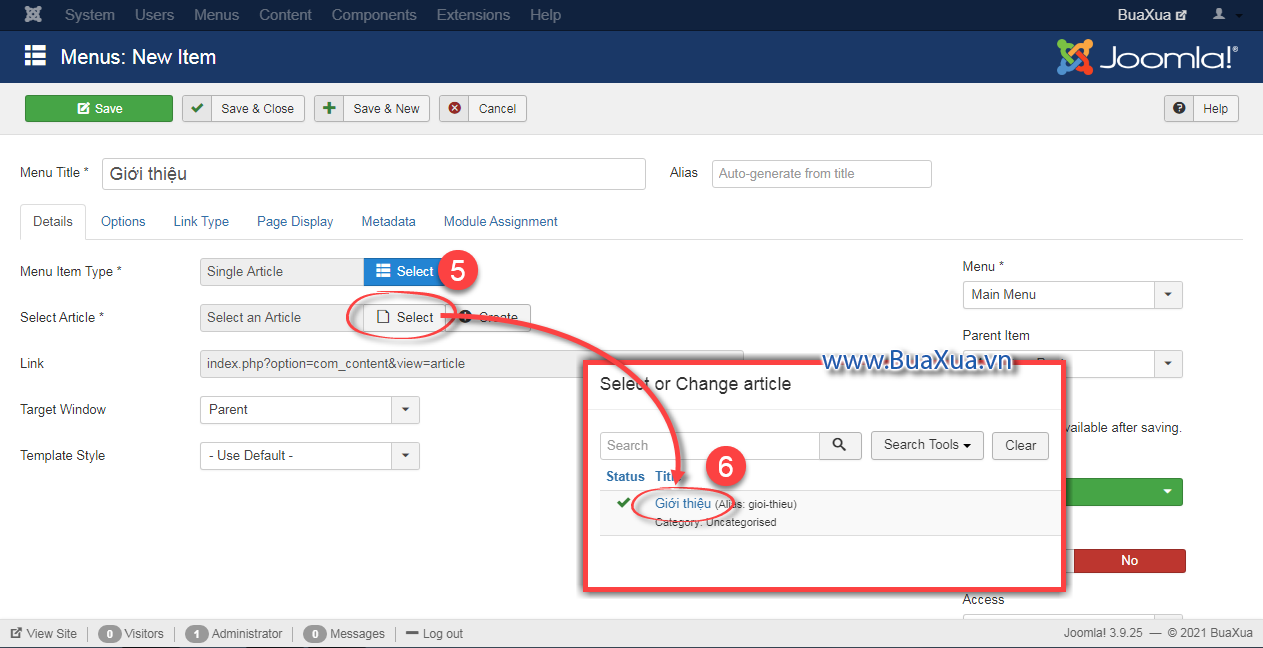Click the 'Single Article' type field
The image size is (1263, 648).
click(x=281, y=271)
